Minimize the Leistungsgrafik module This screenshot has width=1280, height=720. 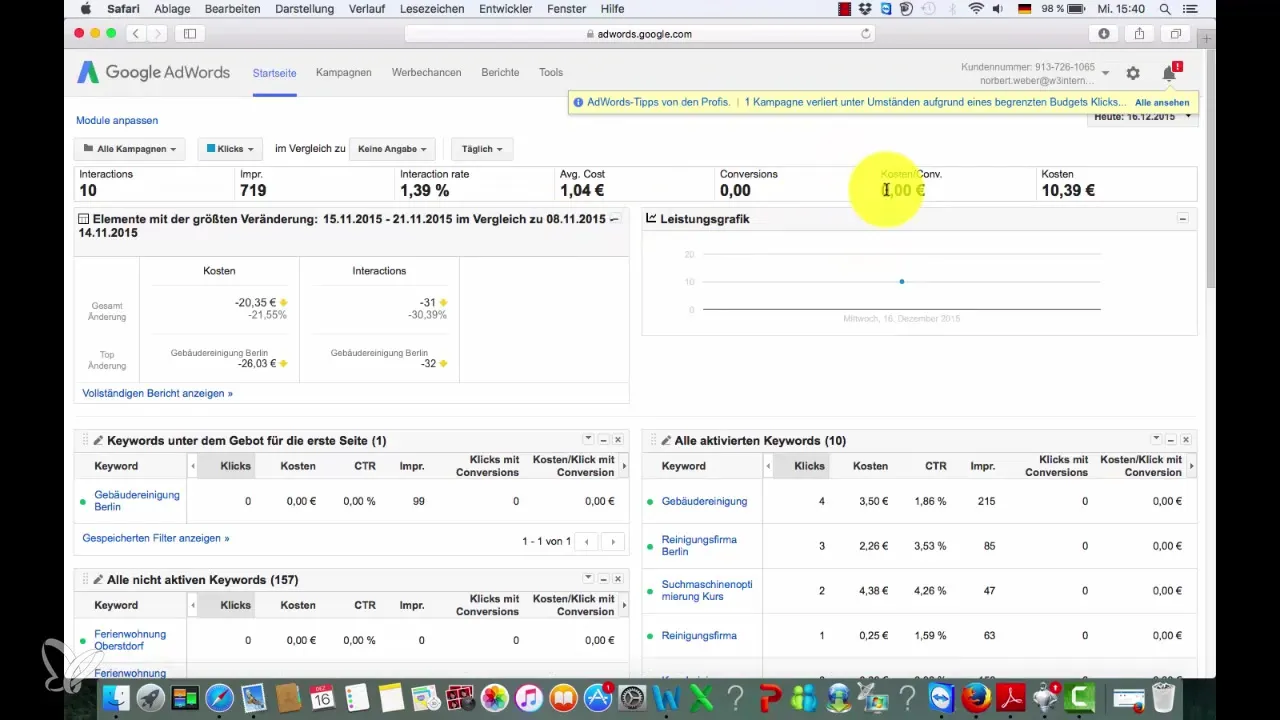click(x=1183, y=218)
